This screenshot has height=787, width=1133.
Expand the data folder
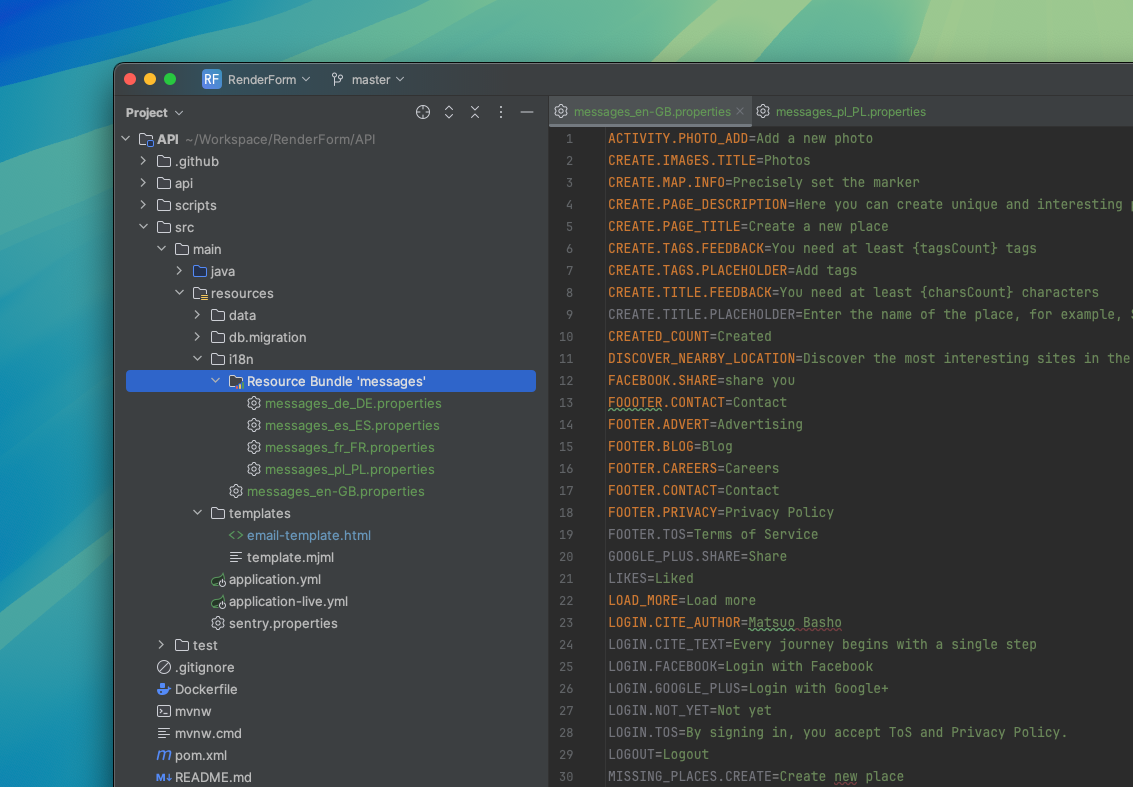pos(197,315)
